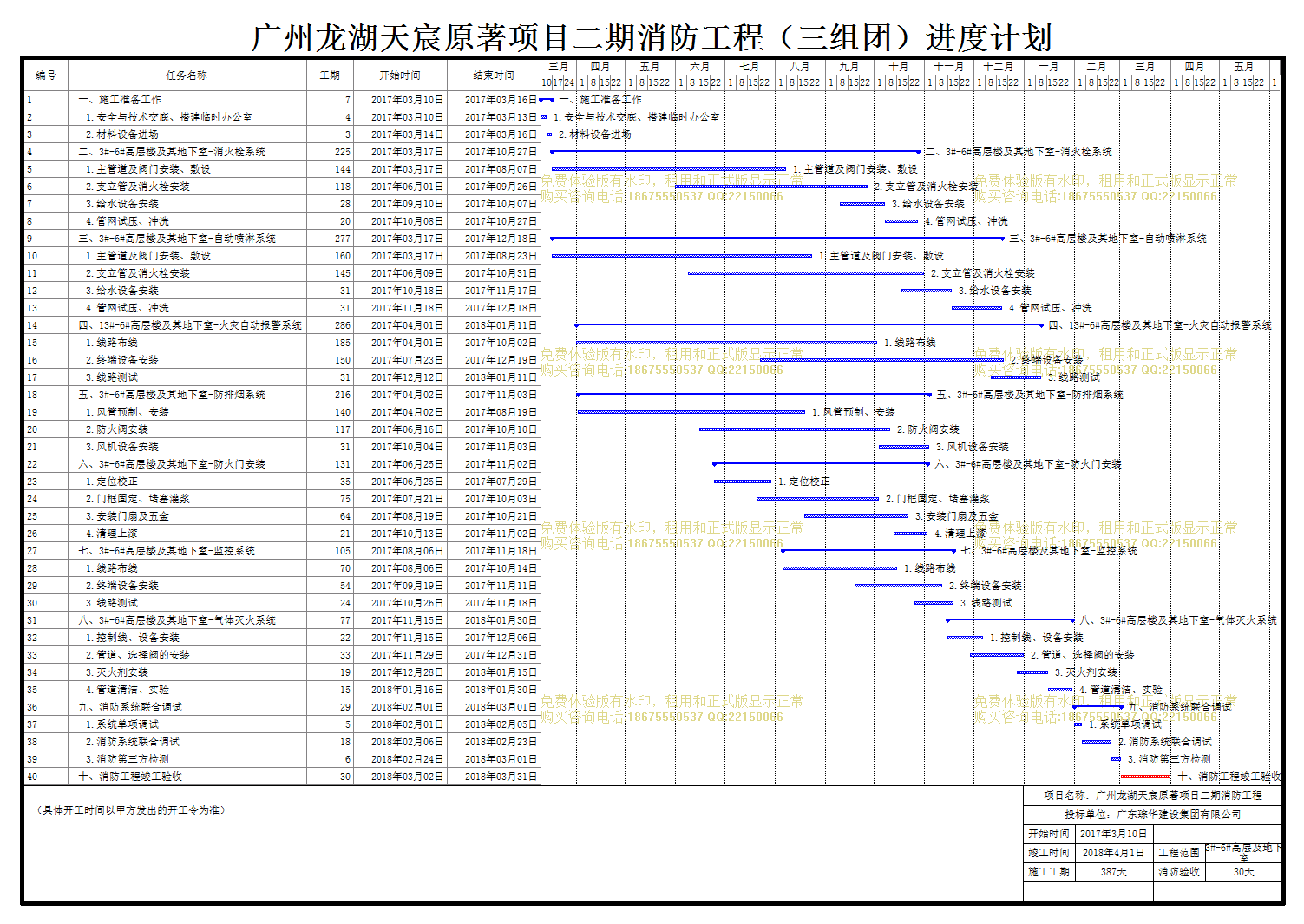Click the 一月 month header in the timeline
This screenshot has width=1304, height=924.
pos(1048,67)
